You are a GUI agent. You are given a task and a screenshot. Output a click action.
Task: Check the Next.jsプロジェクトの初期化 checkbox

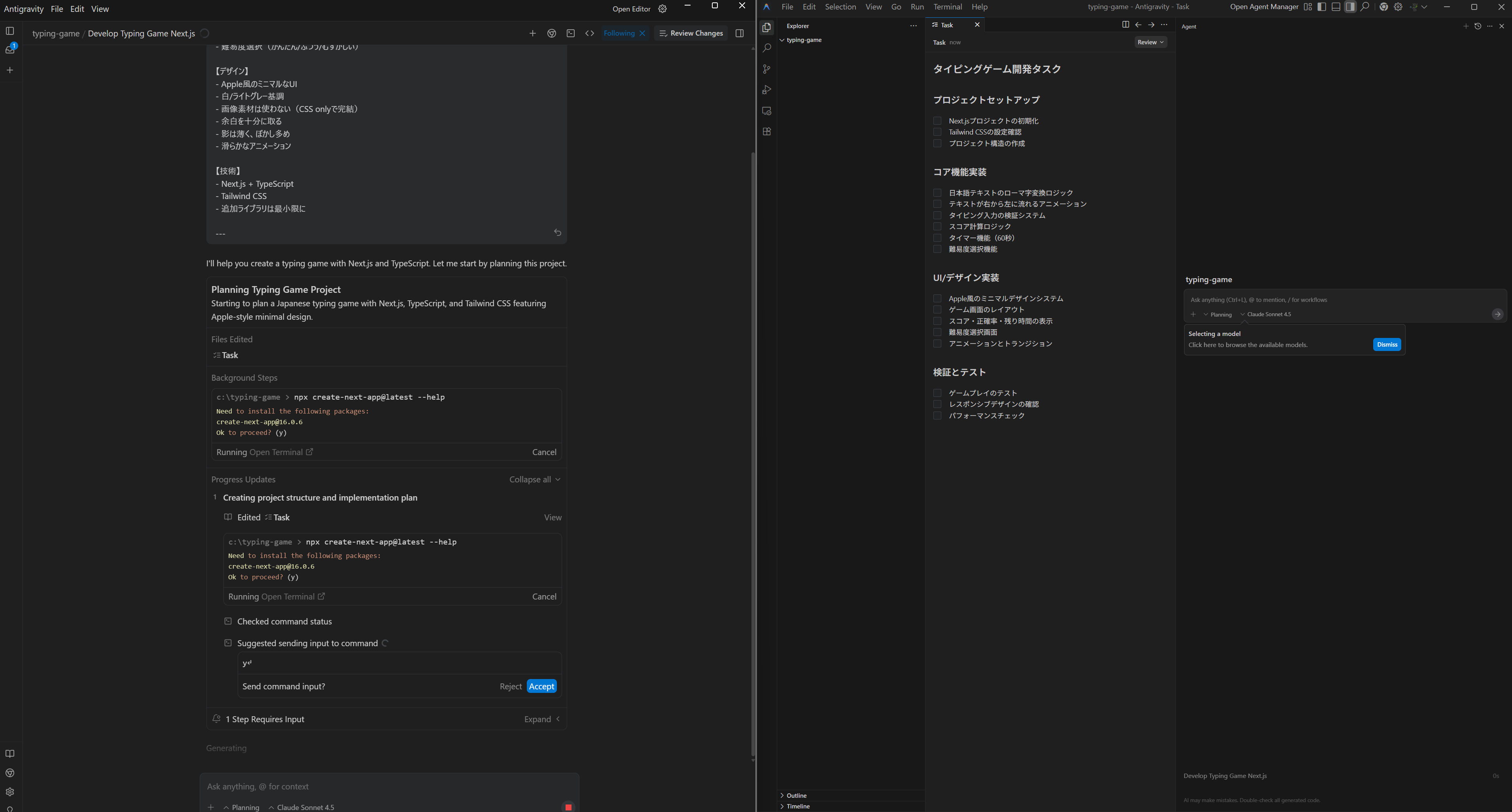[x=937, y=121]
